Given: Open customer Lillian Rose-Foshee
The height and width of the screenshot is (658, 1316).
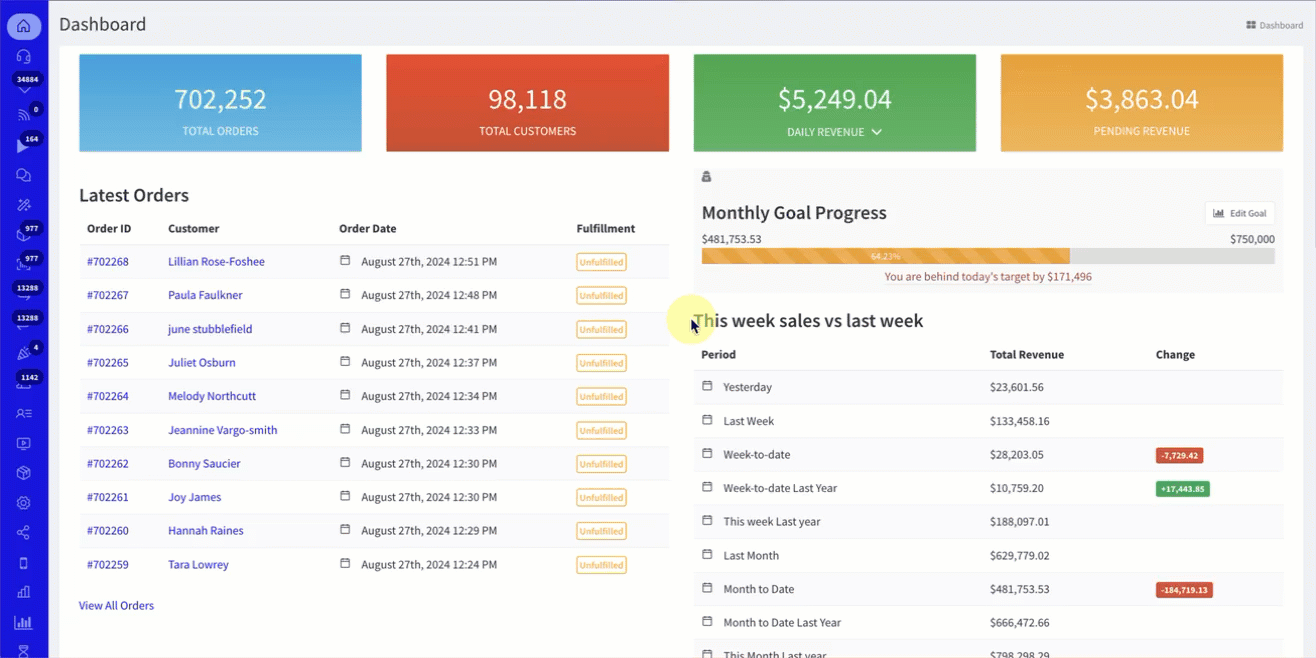Looking at the screenshot, I should tap(216, 262).
